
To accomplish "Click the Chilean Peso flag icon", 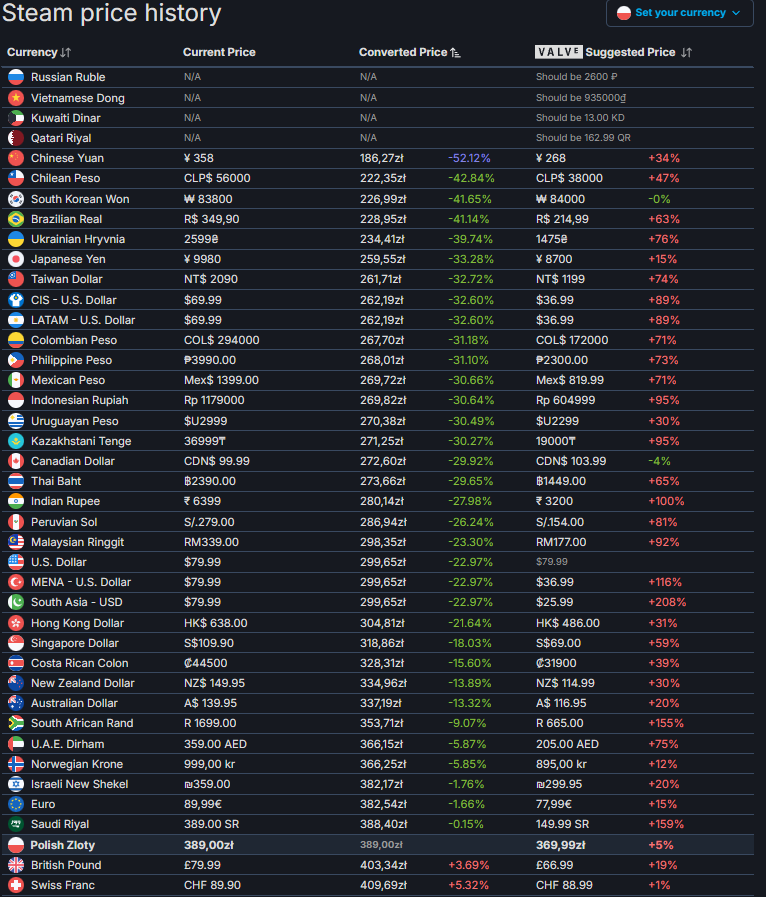I will pos(16,178).
